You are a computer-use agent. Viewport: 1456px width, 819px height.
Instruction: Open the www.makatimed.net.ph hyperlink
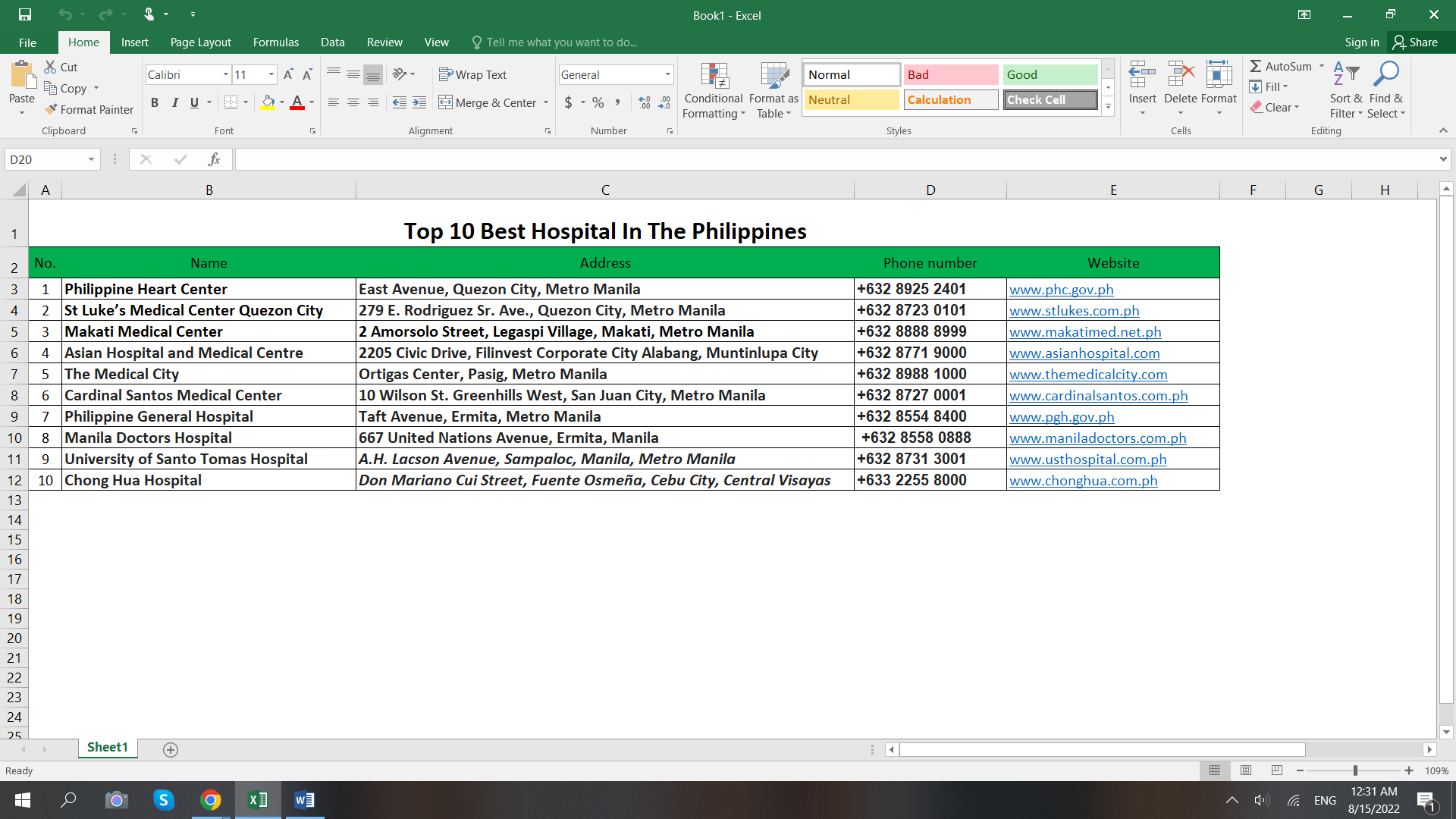1085,331
